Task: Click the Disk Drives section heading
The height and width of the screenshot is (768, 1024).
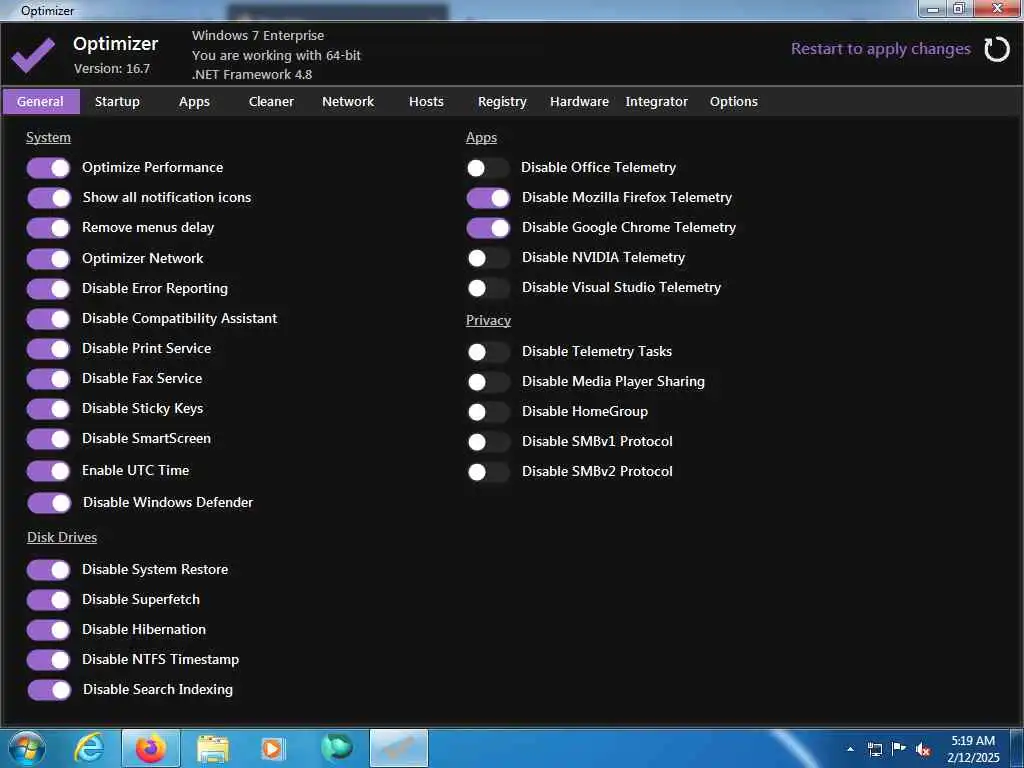Action: coord(62,537)
